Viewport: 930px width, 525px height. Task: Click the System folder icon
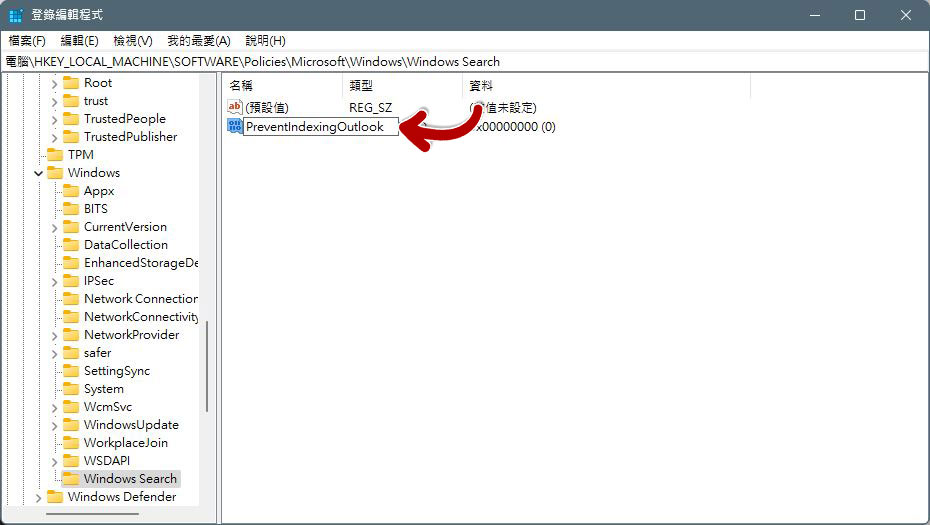71,389
